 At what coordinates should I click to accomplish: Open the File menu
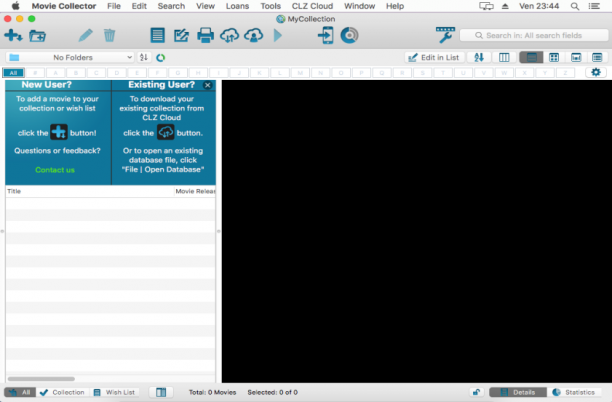click(114, 6)
